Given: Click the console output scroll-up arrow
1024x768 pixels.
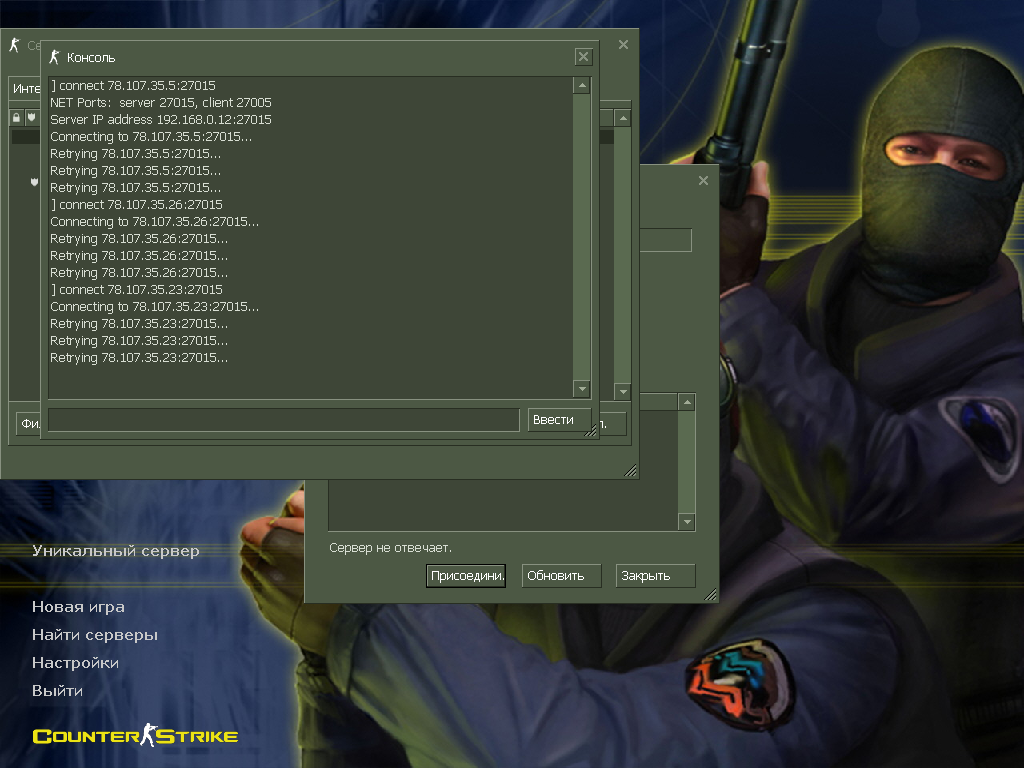Looking at the screenshot, I should (582, 86).
